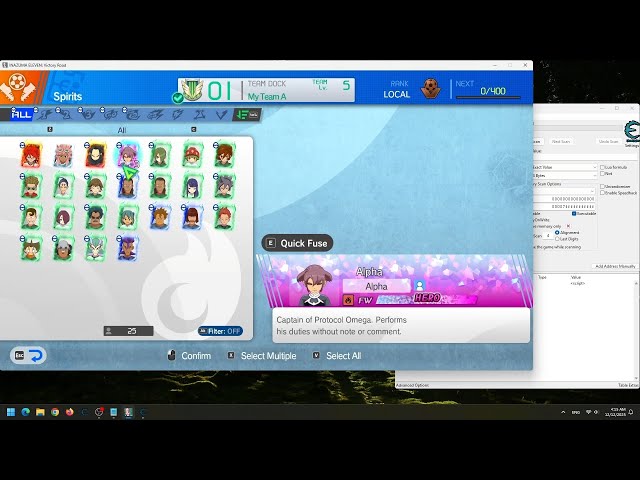The image size is (640, 480).
Task: Choose the purple long-haired girl spirit
Action: click(192, 187)
